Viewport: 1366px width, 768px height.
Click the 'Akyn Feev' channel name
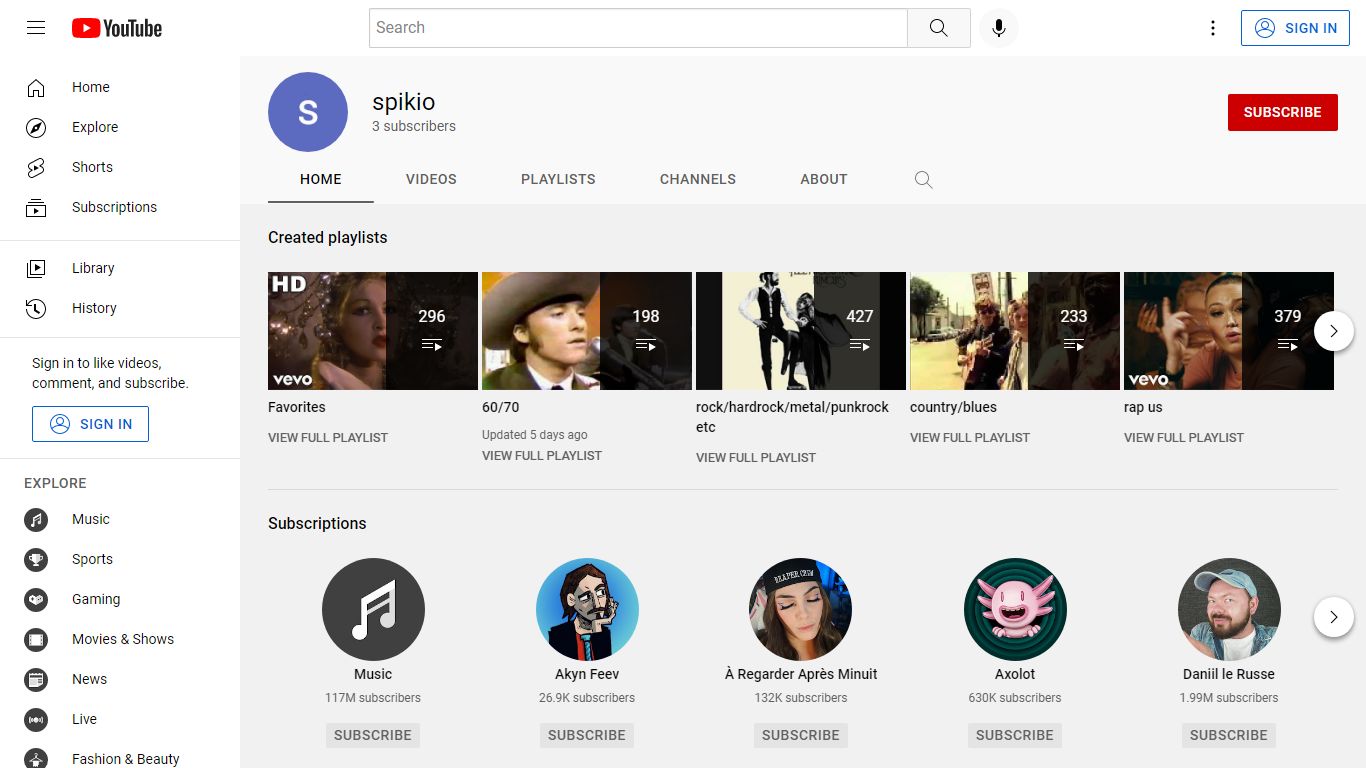[587, 674]
